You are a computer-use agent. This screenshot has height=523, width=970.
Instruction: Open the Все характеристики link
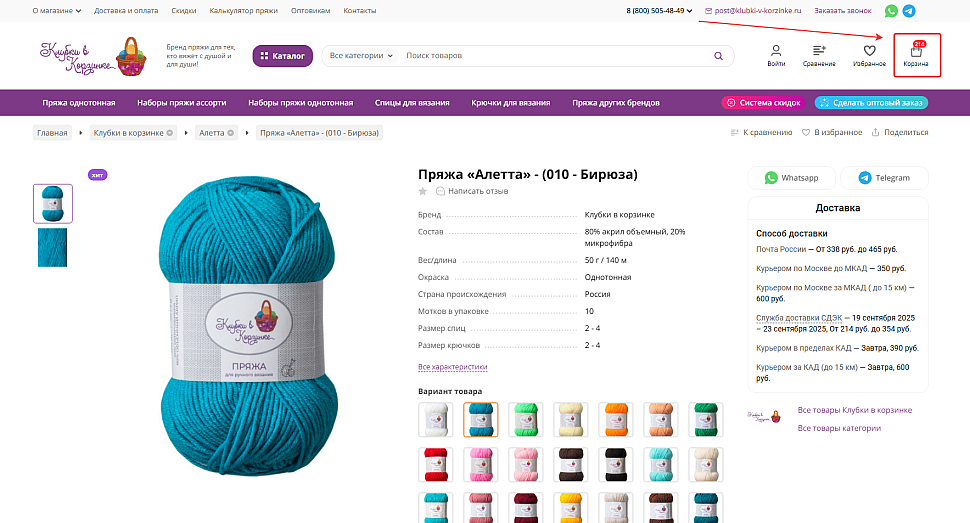(453, 367)
